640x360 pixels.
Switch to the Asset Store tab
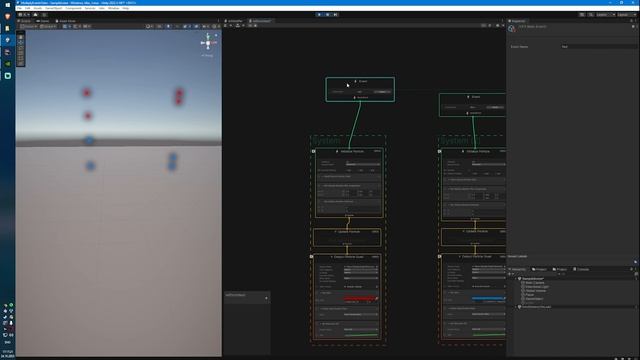coord(66,21)
